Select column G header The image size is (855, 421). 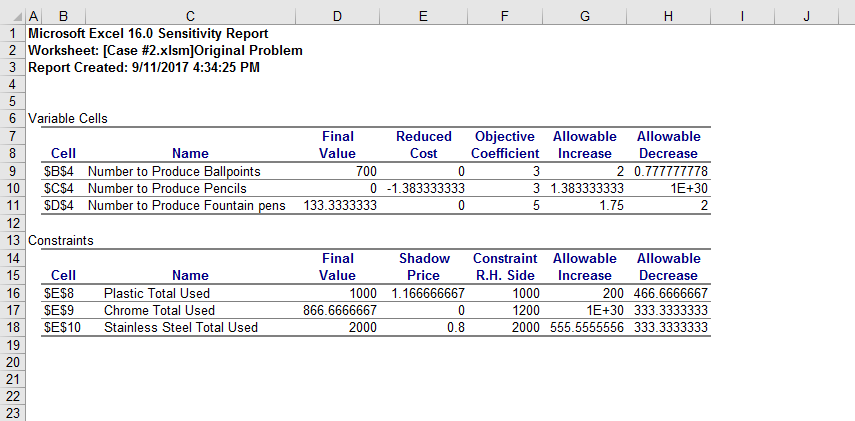click(x=585, y=17)
